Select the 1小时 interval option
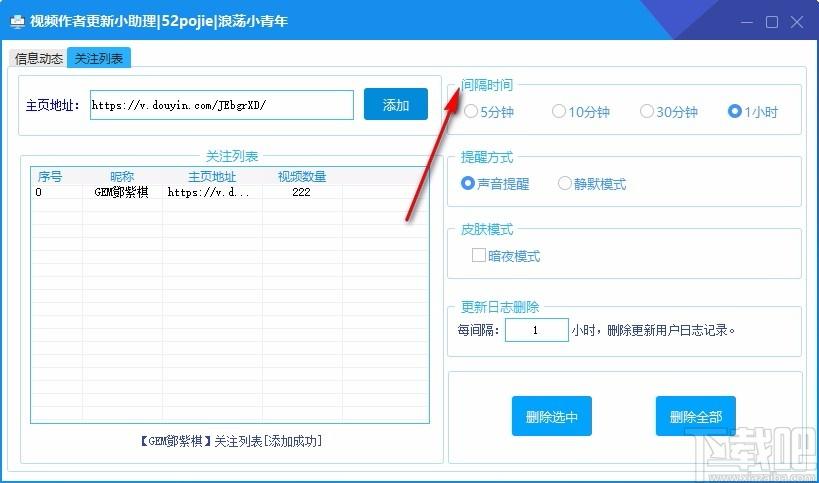The image size is (819, 483). click(753, 112)
